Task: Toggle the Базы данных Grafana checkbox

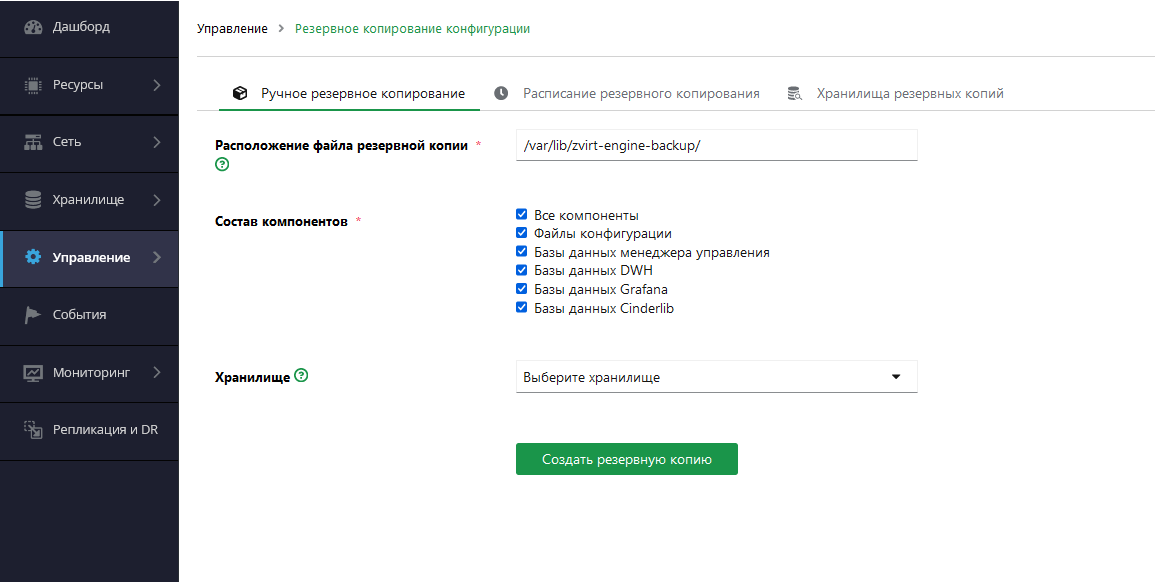Action: click(522, 289)
